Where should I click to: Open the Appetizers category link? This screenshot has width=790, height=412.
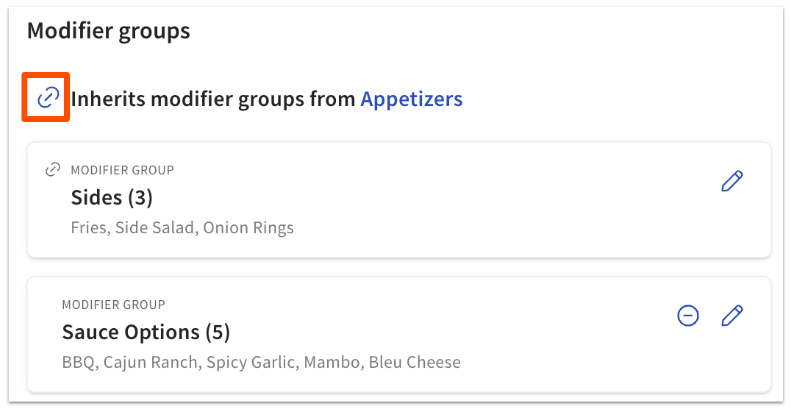coord(411,99)
